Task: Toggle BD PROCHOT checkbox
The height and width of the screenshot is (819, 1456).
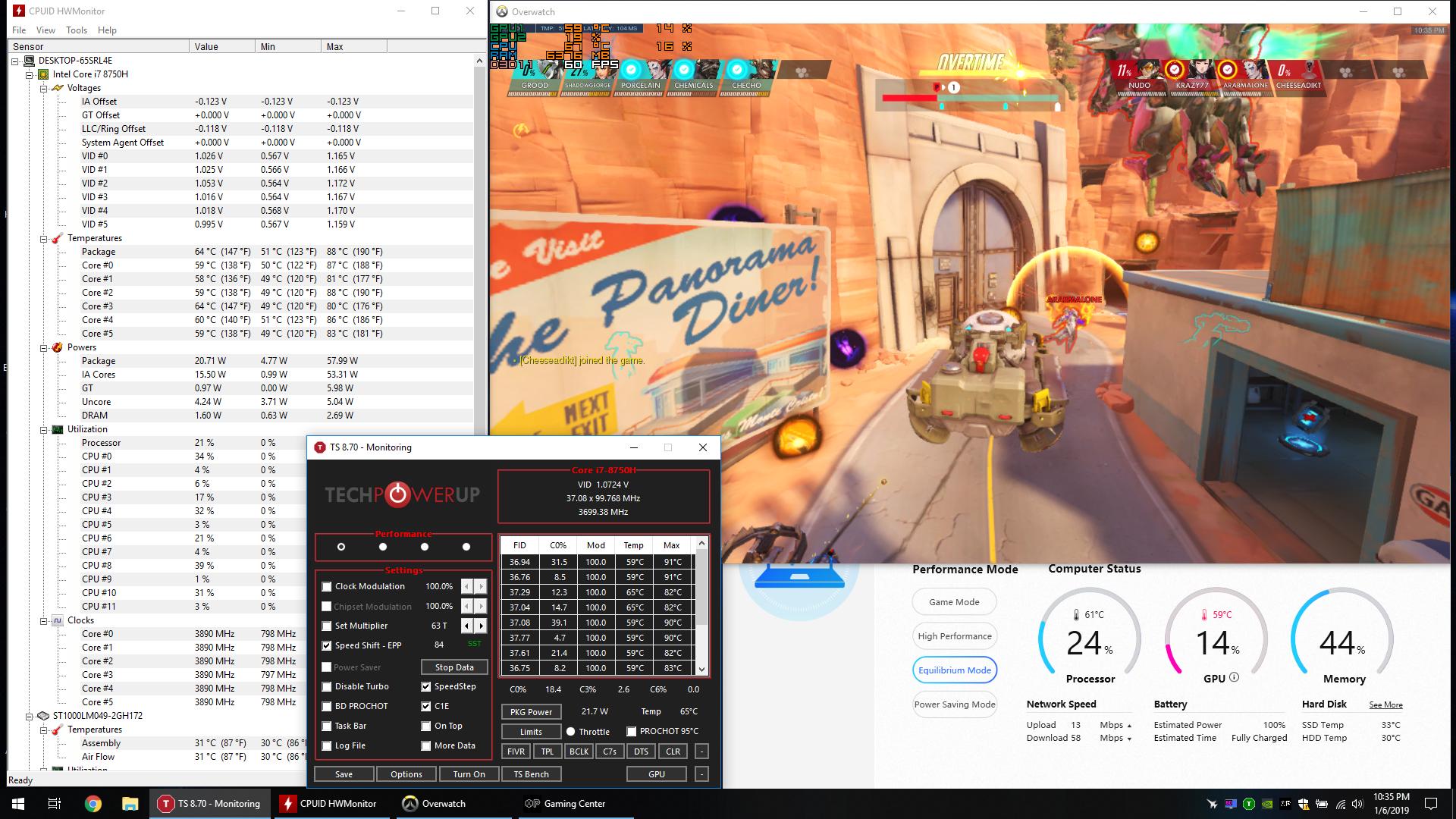Action: pyautogui.click(x=327, y=706)
